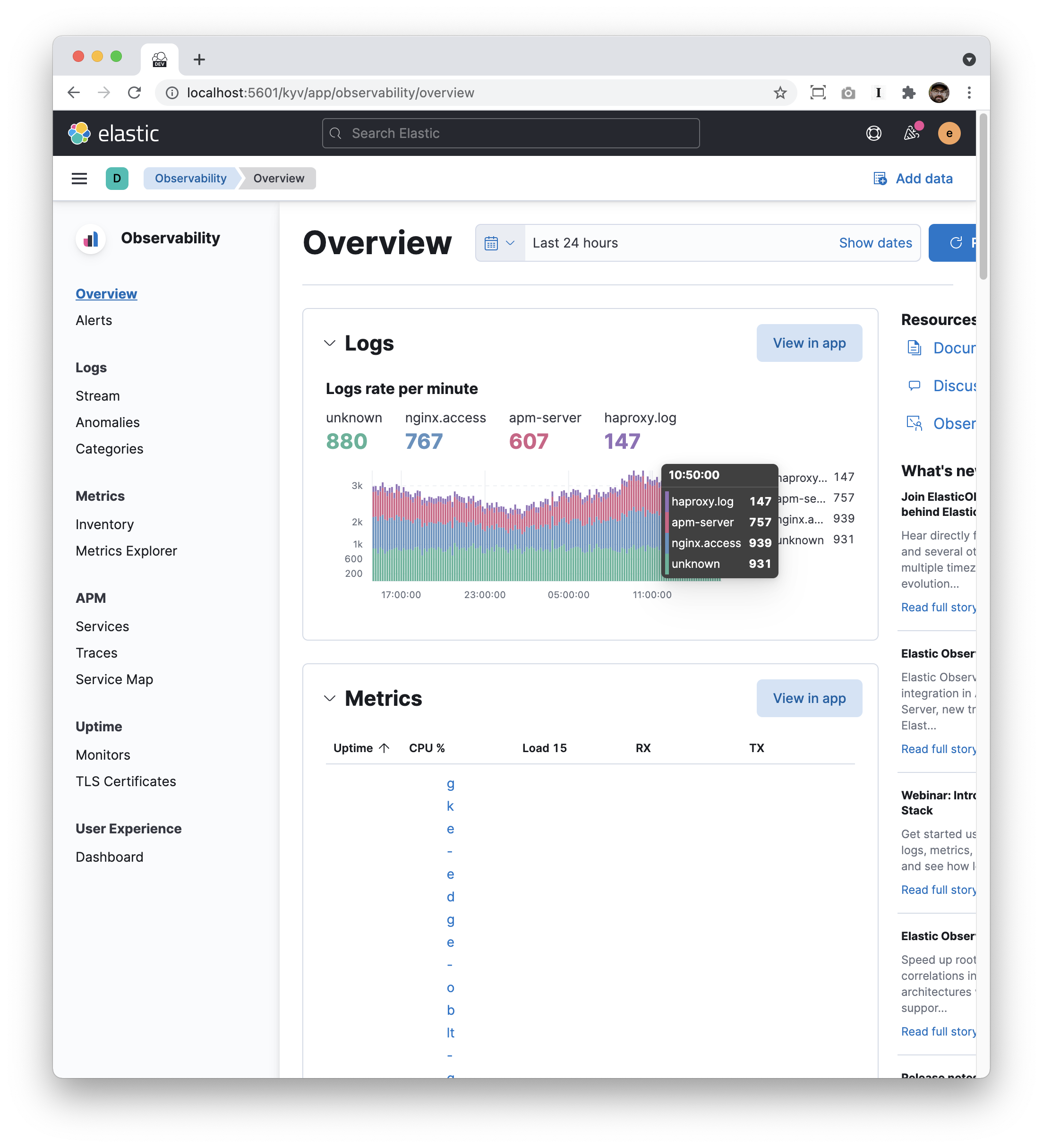The height and width of the screenshot is (1148, 1043).
Task: Open a new browser tab
Action: click(199, 59)
